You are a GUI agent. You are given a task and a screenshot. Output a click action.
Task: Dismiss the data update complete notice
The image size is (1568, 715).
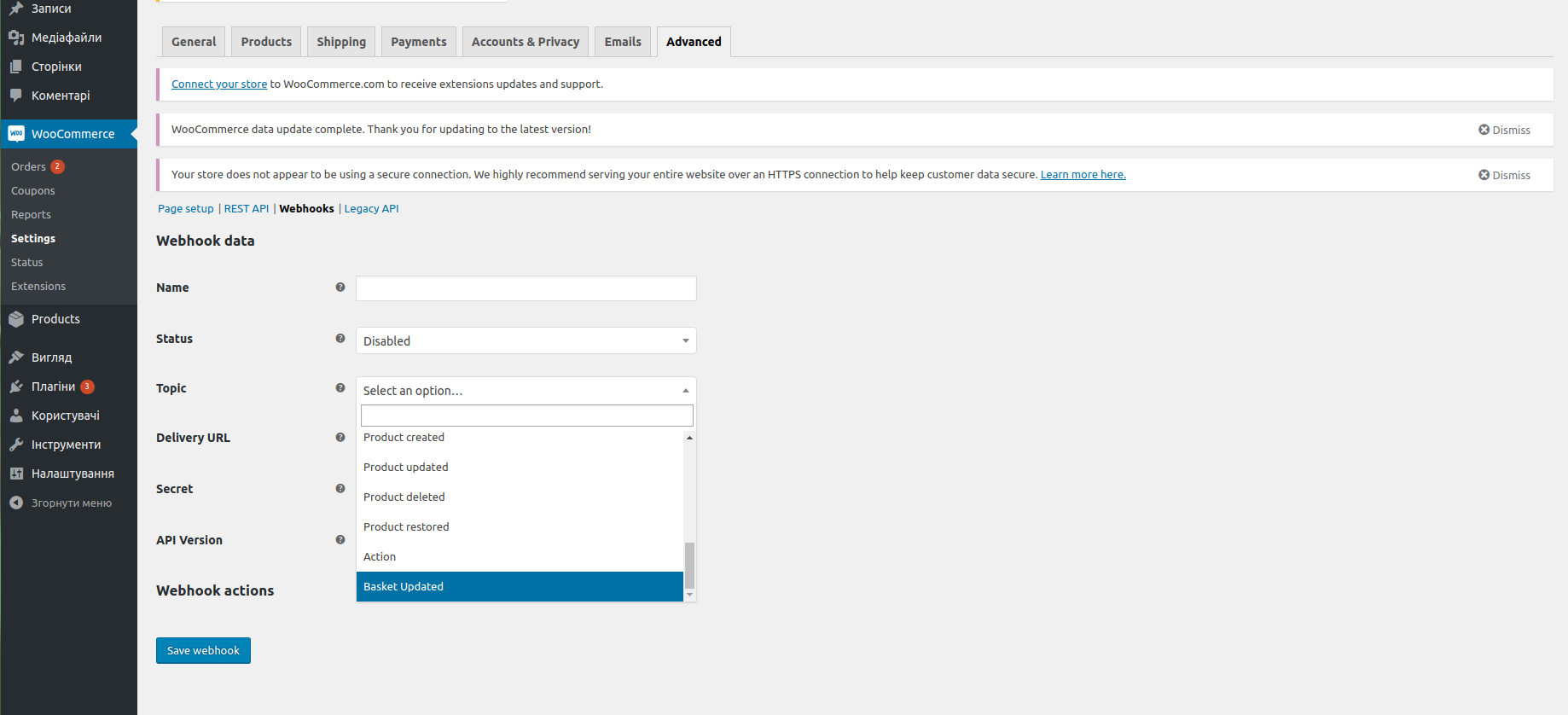[x=1504, y=130]
